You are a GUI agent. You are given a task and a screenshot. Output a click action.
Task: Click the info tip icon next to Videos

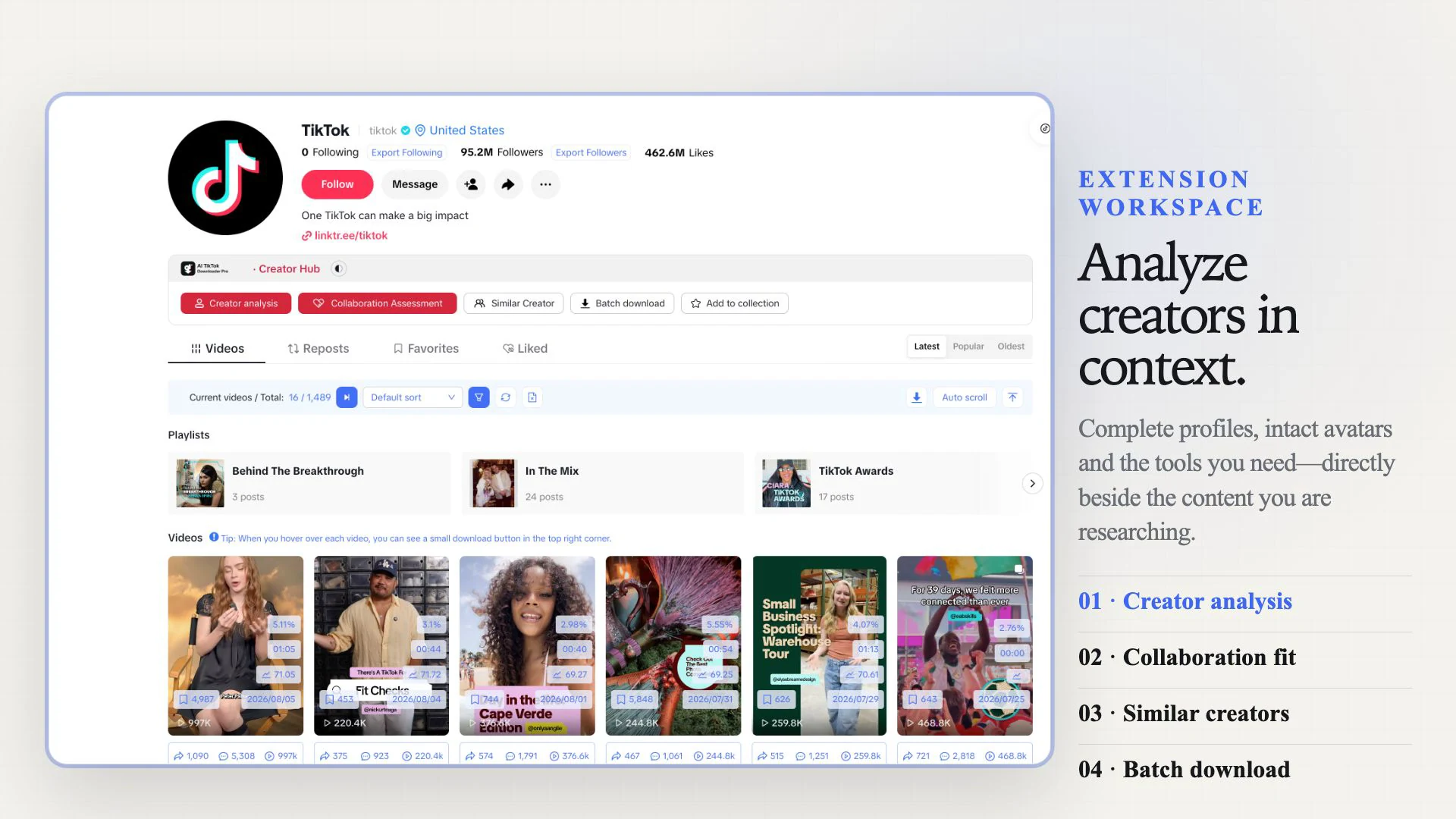coord(214,538)
